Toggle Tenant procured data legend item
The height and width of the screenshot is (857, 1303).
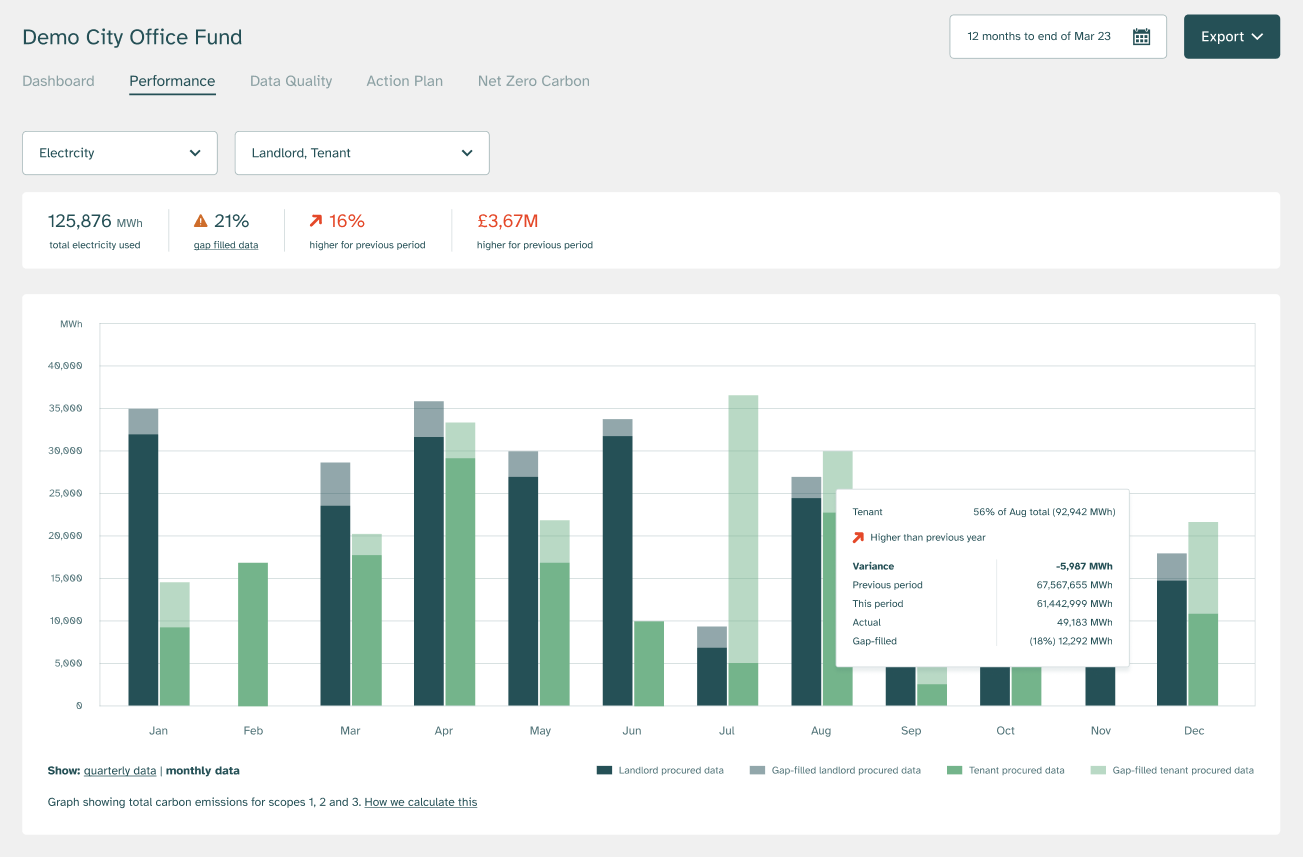tap(954, 771)
